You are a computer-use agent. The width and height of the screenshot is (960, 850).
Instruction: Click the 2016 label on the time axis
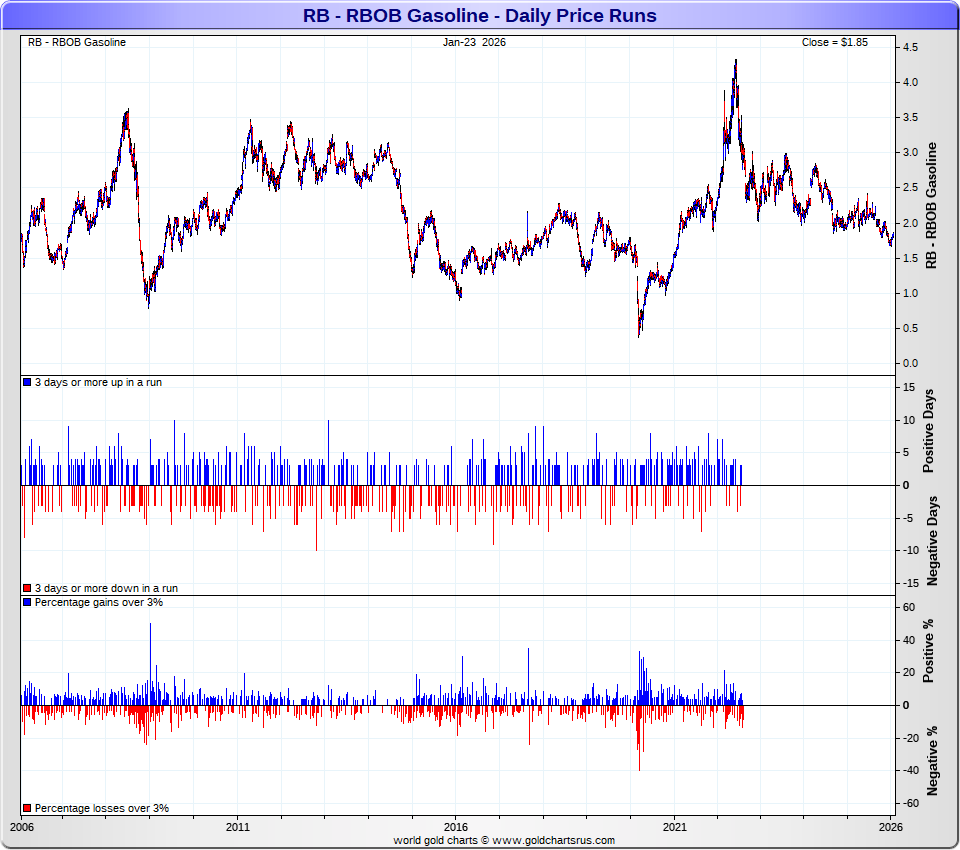[456, 827]
